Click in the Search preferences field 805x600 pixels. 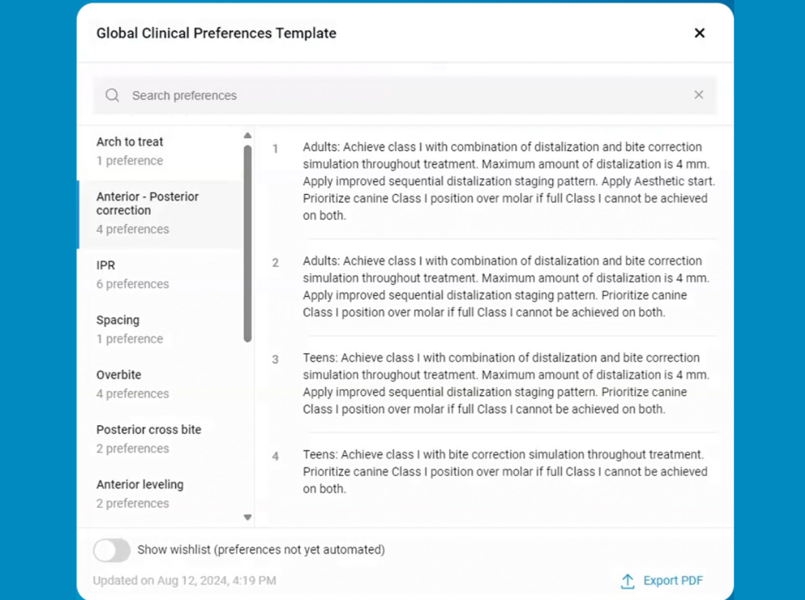point(300,95)
